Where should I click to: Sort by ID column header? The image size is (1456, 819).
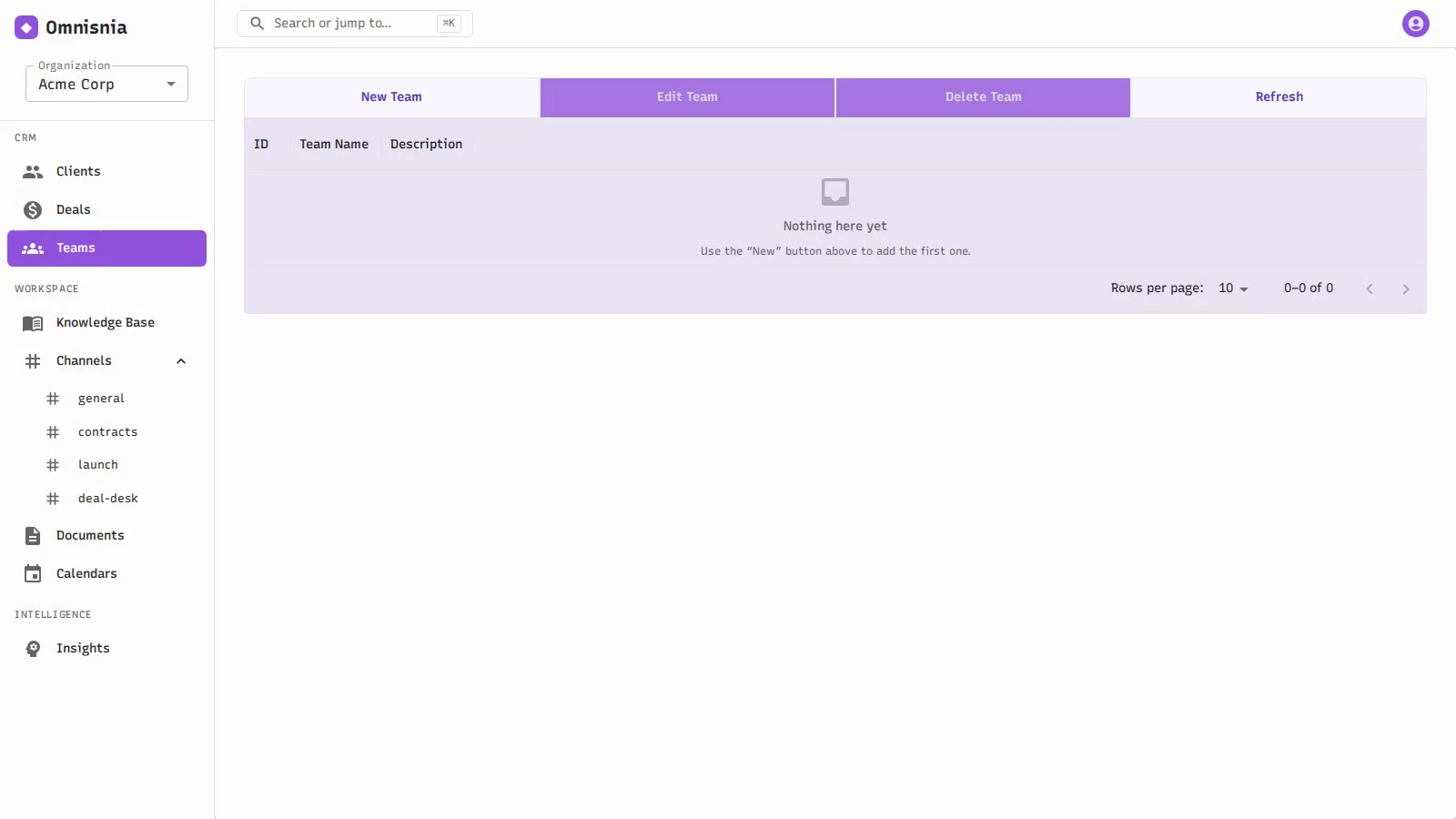261,145
